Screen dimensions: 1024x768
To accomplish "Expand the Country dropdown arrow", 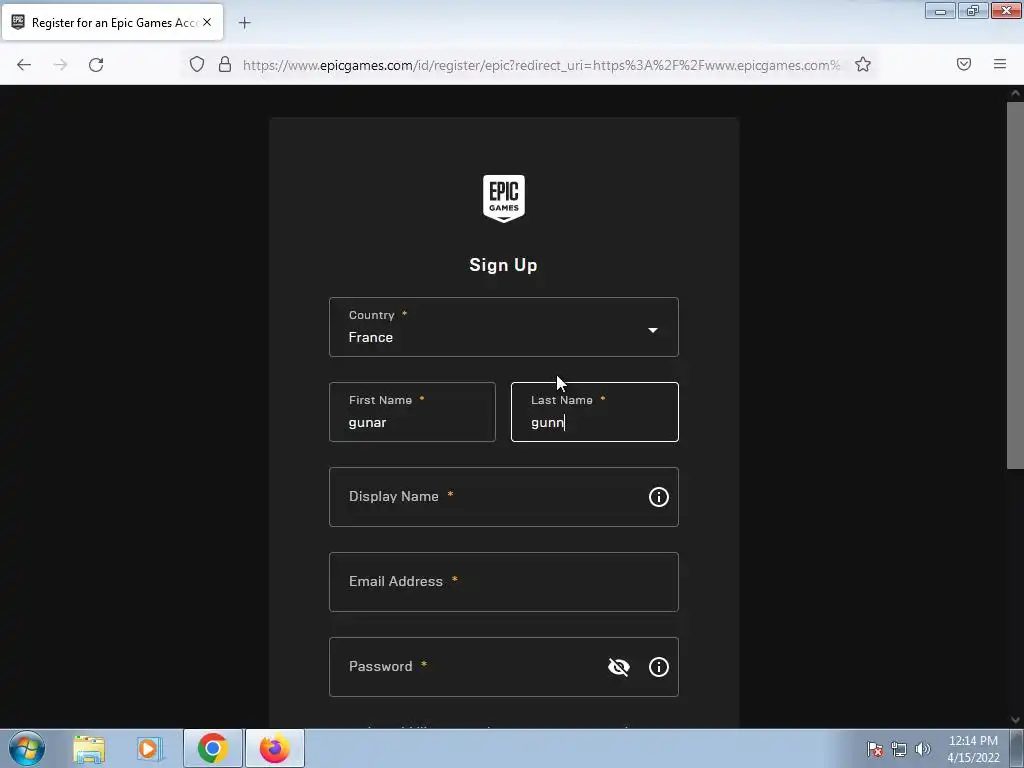I will click(652, 330).
